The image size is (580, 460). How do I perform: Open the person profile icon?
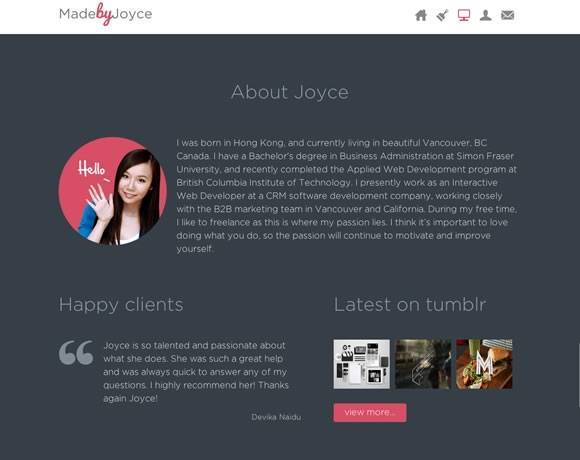[485, 15]
